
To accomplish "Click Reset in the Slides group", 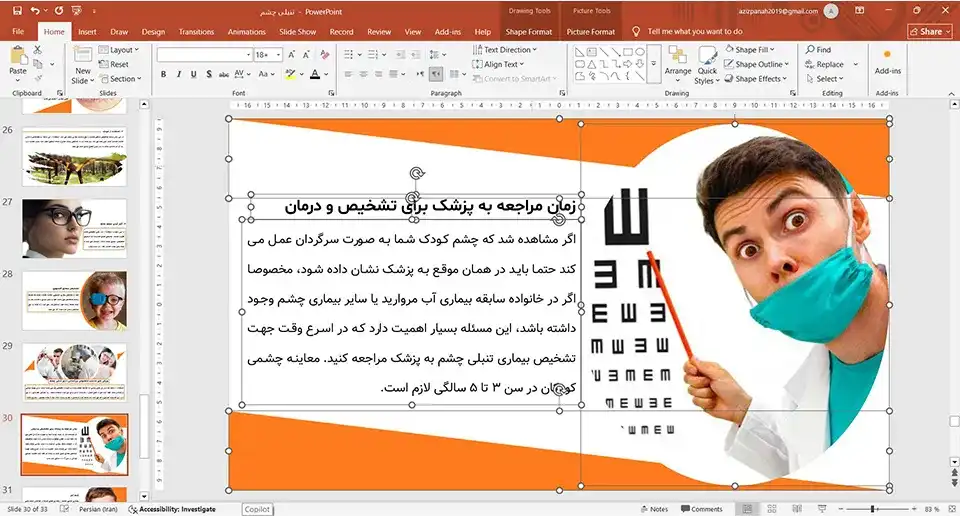I will (x=114, y=64).
